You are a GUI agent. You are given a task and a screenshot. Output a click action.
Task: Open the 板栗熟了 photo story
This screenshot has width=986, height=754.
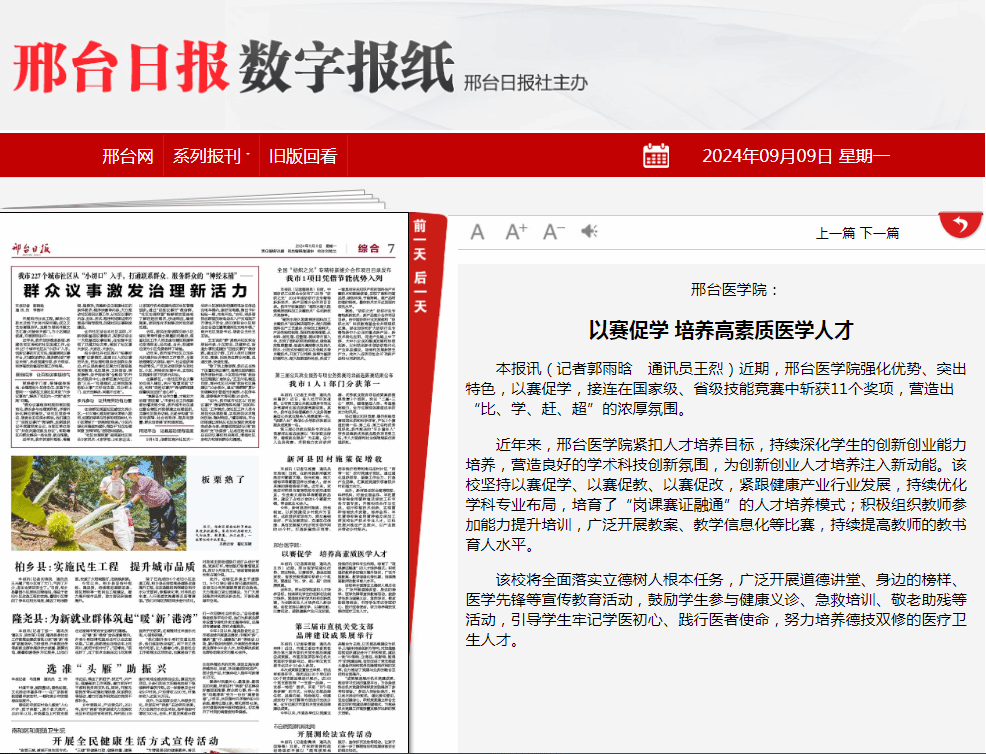[223, 479]
